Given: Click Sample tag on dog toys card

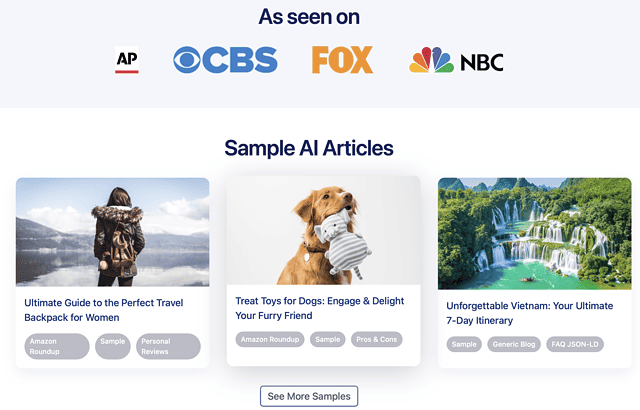Looking at the screenshot, I should [327, 340].
